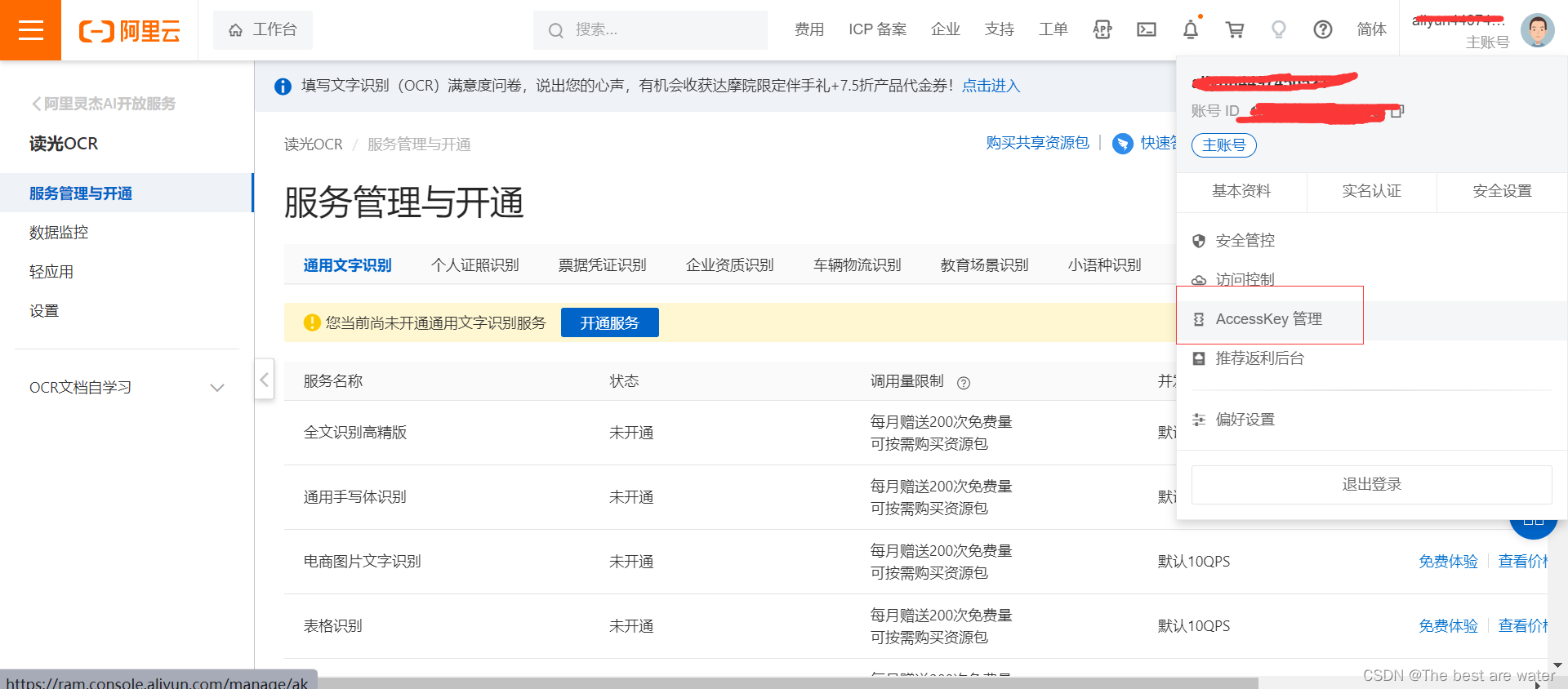The image size is (1568, 689).
Task: Open 偏好设置 entry
Action: click(x=1372, y=420)
